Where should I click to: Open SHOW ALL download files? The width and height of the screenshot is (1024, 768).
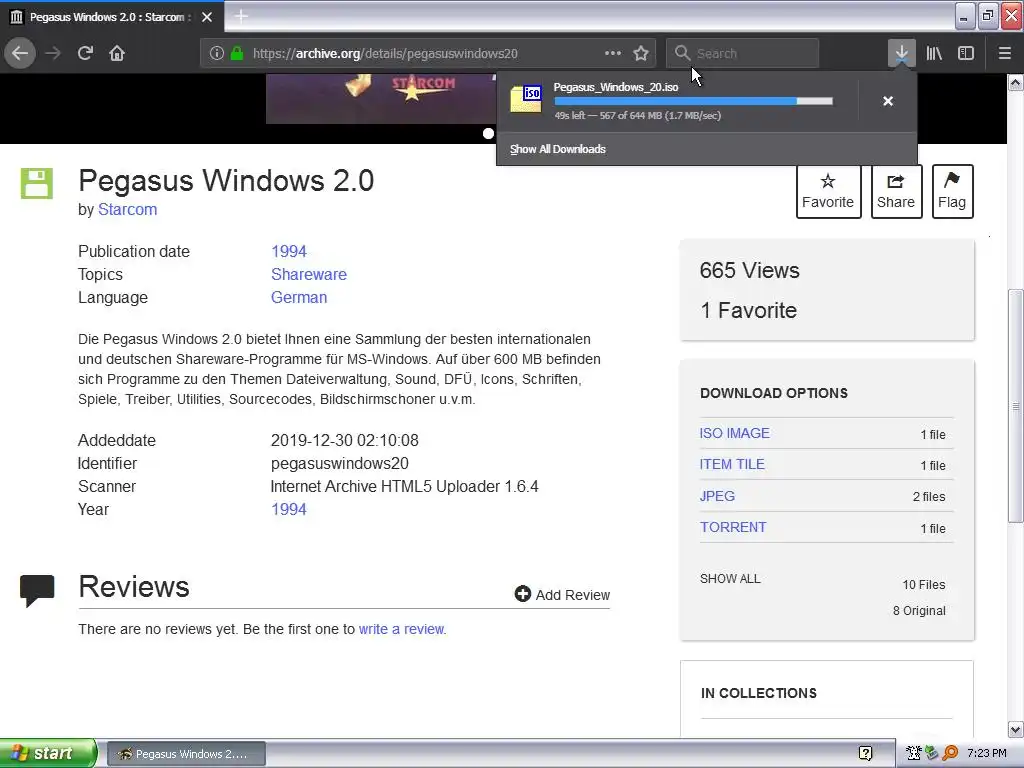730,579
